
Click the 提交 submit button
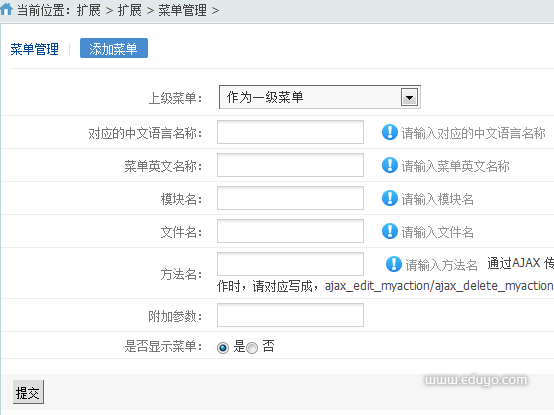point(28,392)
